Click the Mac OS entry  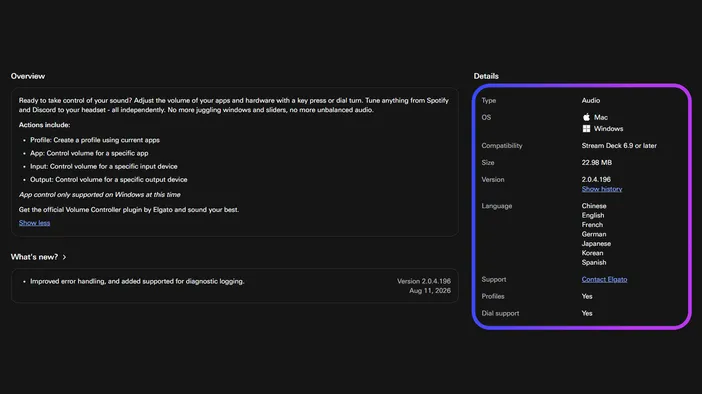click(x=601, y=117)
